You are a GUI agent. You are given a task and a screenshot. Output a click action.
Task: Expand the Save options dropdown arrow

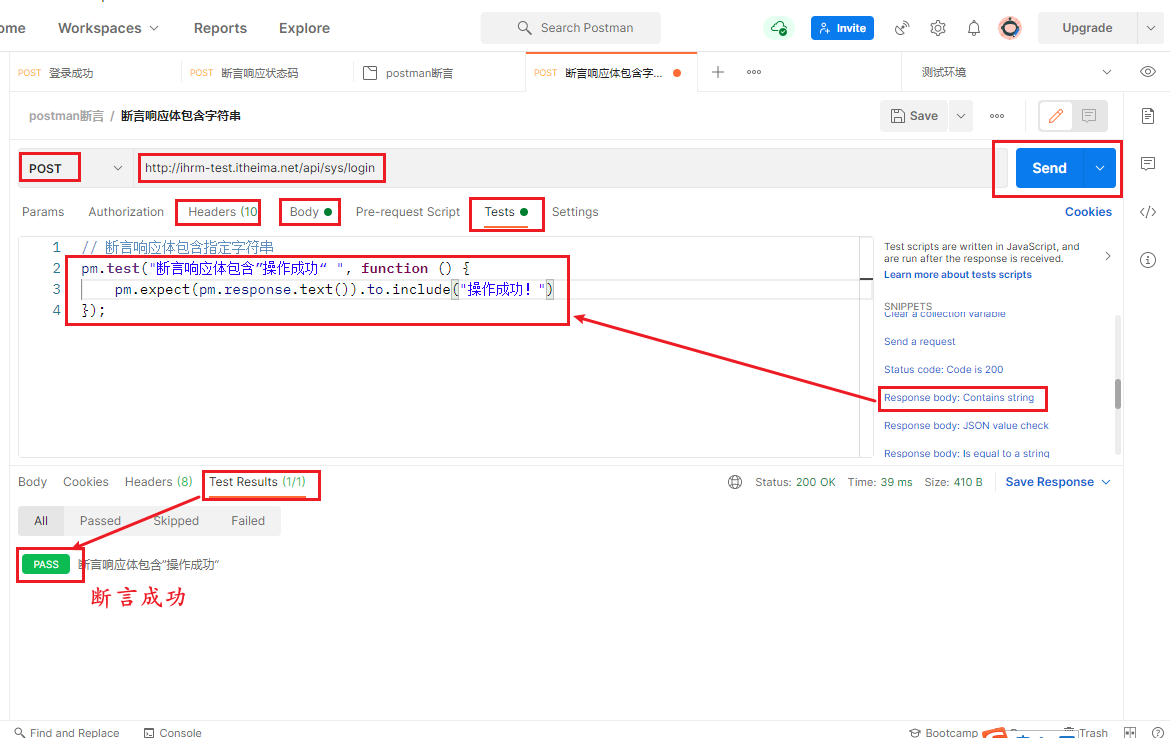click(x=961, y=116)
